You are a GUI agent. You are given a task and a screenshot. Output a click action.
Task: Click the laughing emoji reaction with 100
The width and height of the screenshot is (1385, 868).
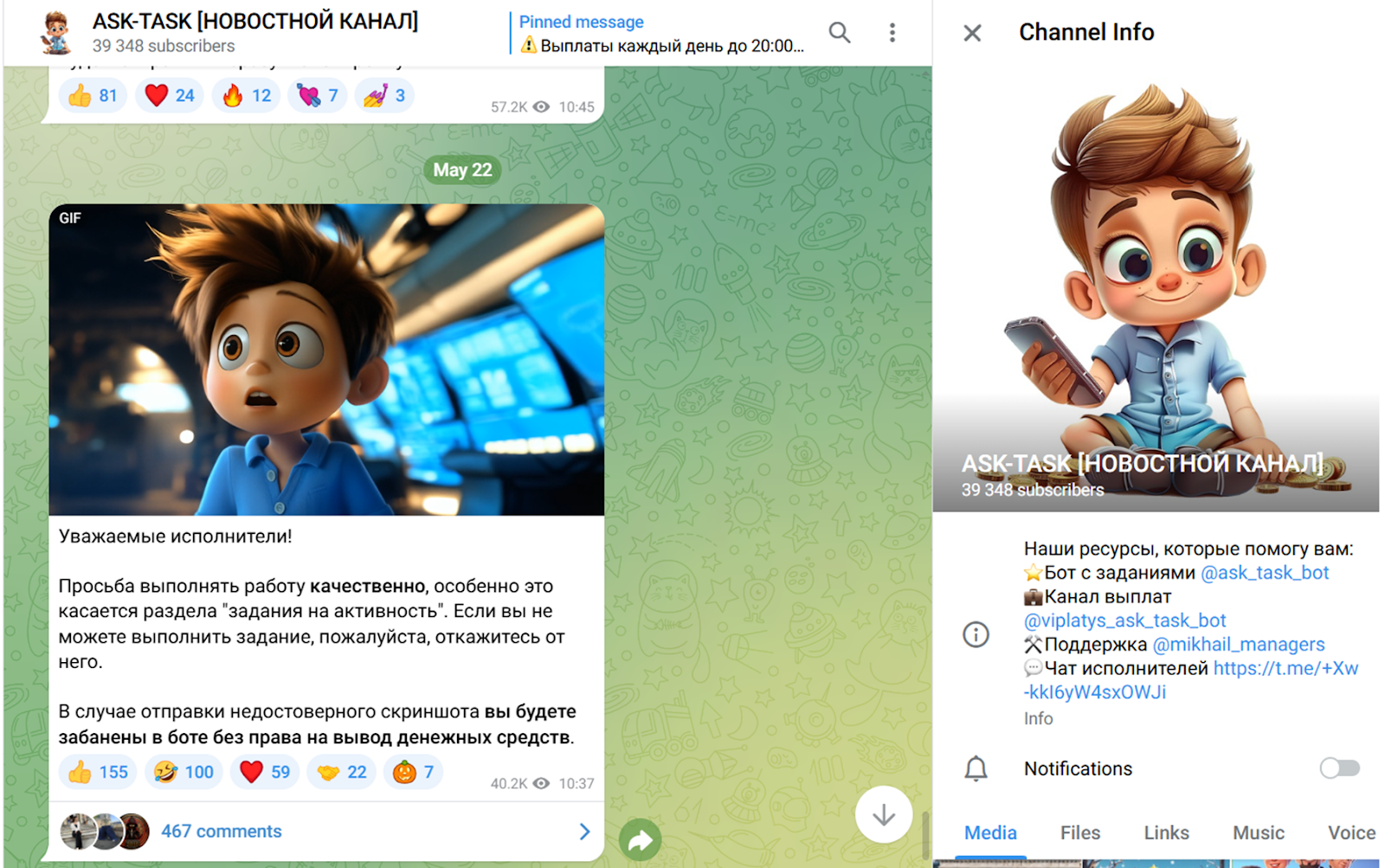coord(184,772)
